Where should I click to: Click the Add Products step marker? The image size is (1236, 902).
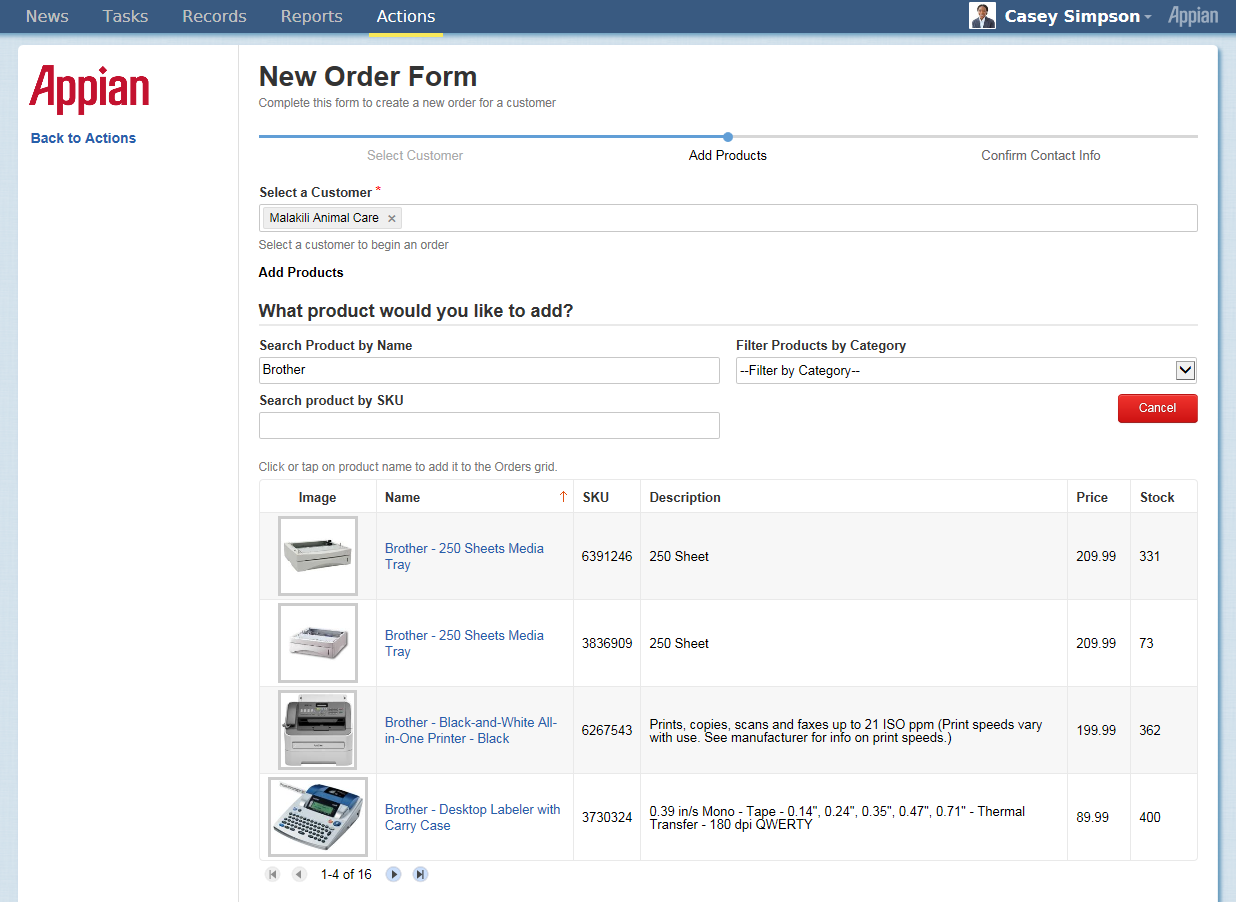click(x=728, y=137)
